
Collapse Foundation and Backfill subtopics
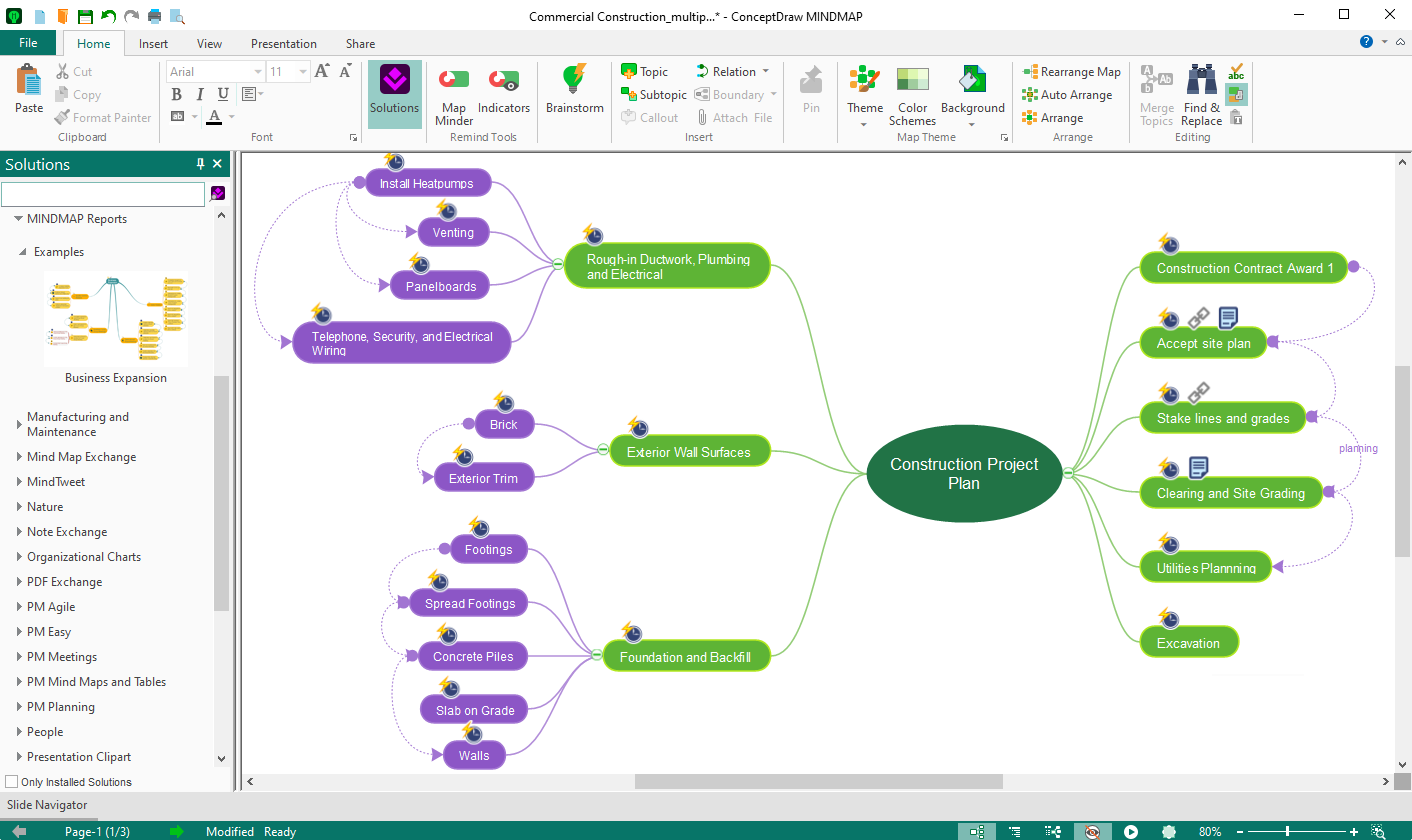pos(597,654)
